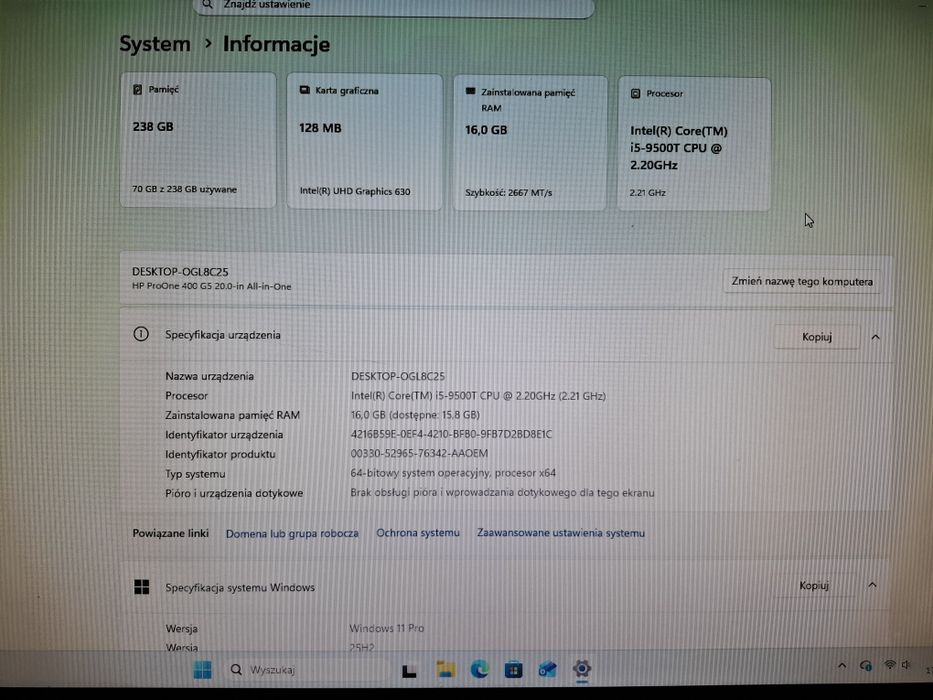Click the Windows logo beside Specyfikacja systemu Windows

pyautogui.click(x=142, y=587)
